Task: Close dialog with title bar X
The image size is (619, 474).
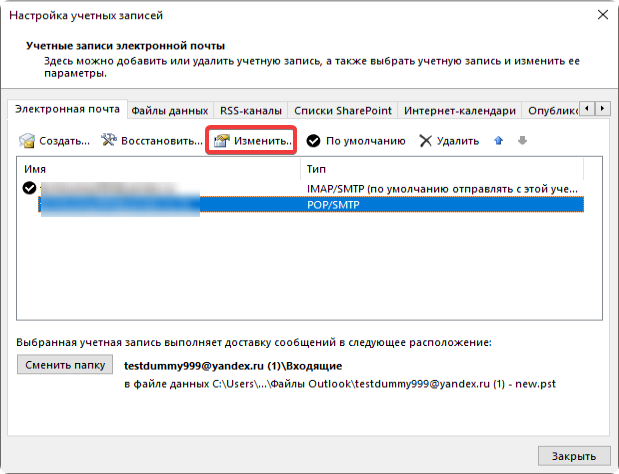Action: click(x=602, y=15)
